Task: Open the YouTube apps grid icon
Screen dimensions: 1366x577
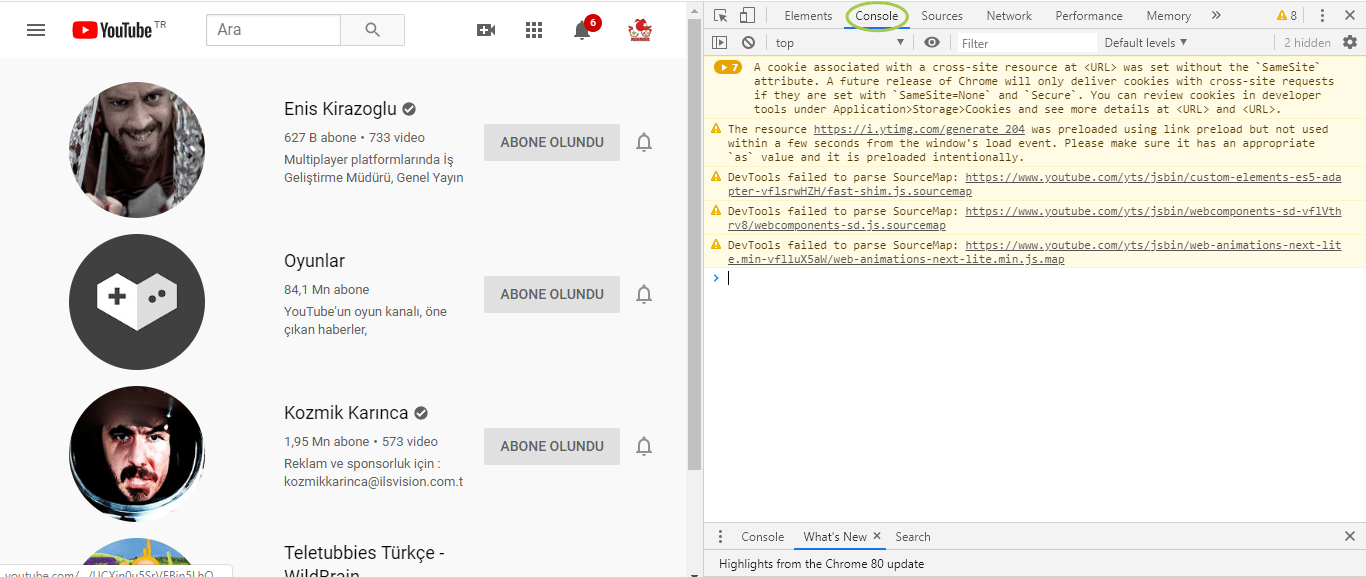Action: point(534,30)
